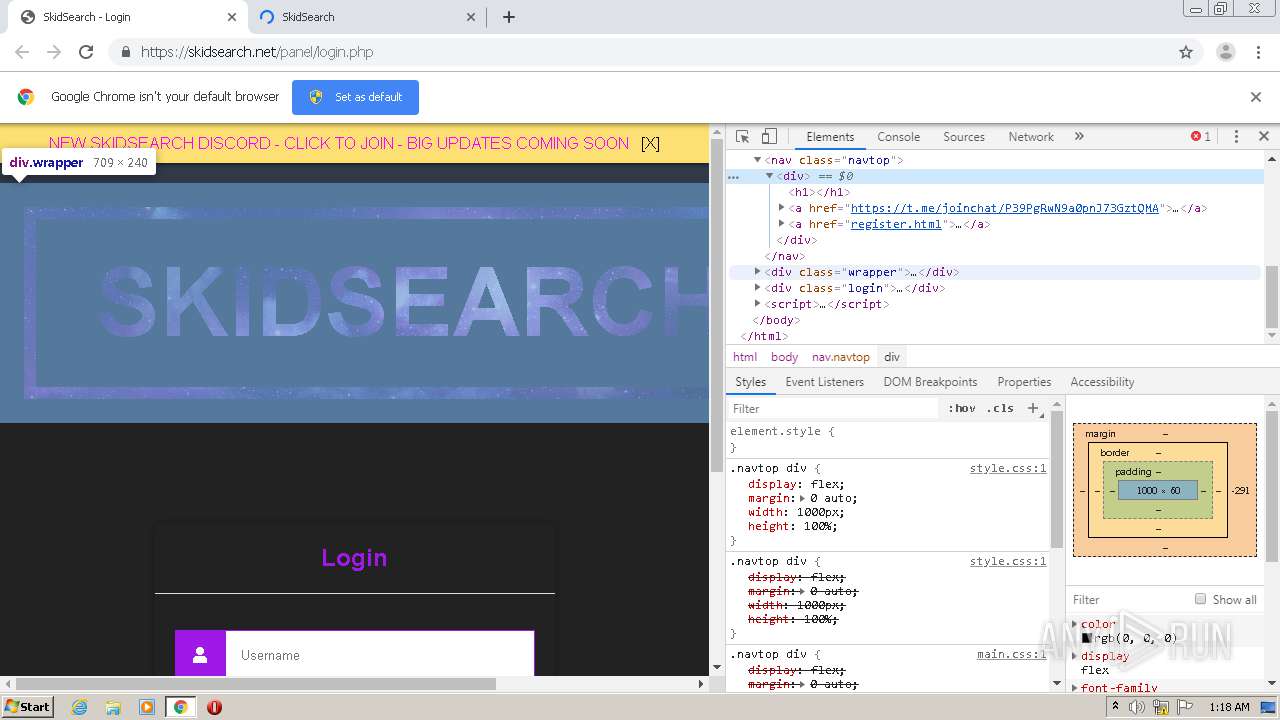Screen dimensions: 1280x720
Task: Toggle device toolbar in DevTools
Action: pyautogui.click(x=769, y=137)
